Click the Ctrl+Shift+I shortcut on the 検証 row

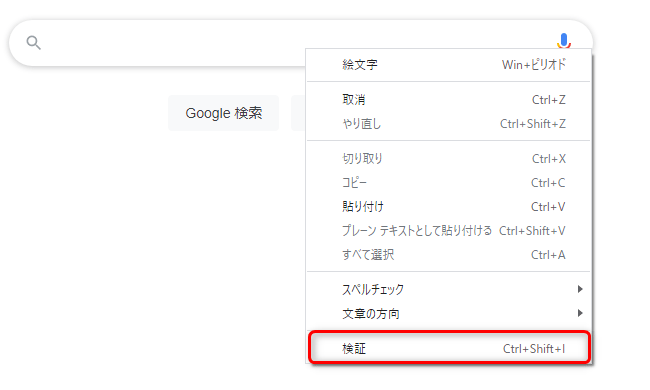534,349
